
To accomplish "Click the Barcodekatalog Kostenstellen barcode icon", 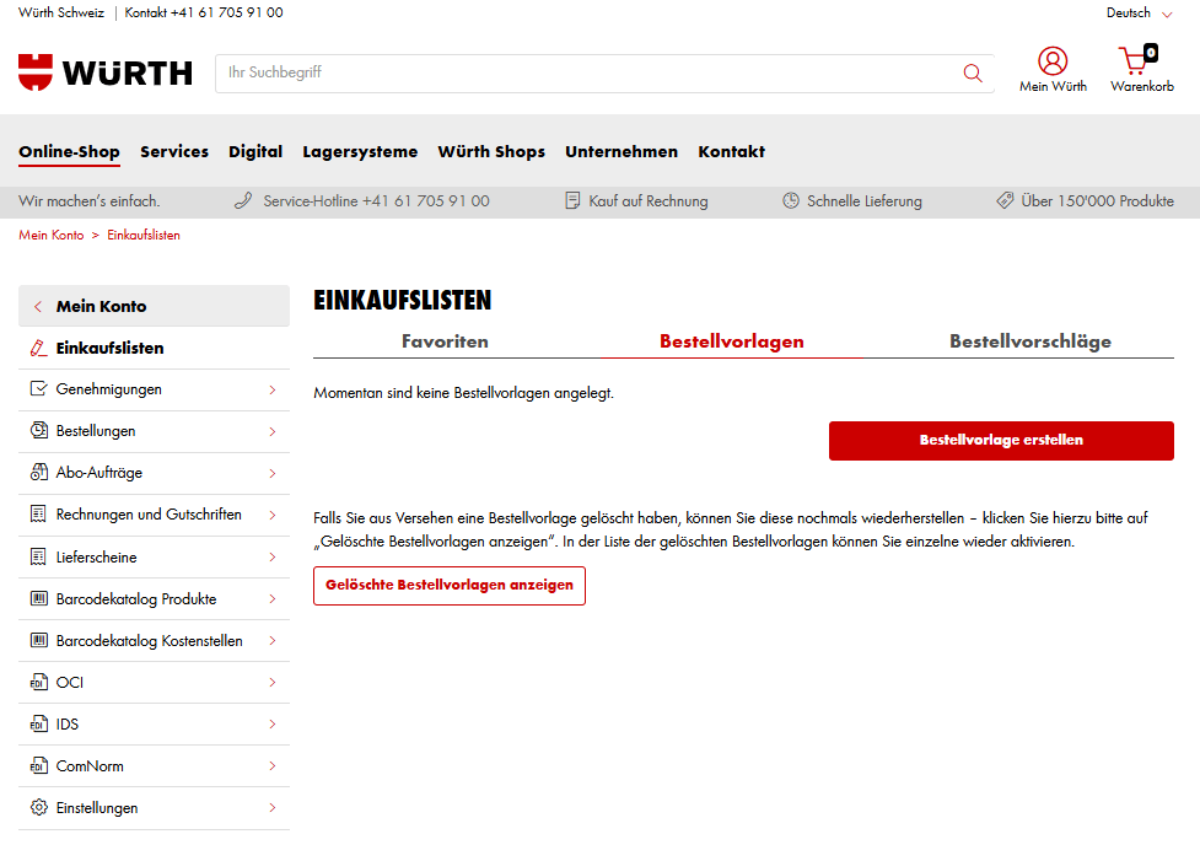I will (x=39, y=641).
